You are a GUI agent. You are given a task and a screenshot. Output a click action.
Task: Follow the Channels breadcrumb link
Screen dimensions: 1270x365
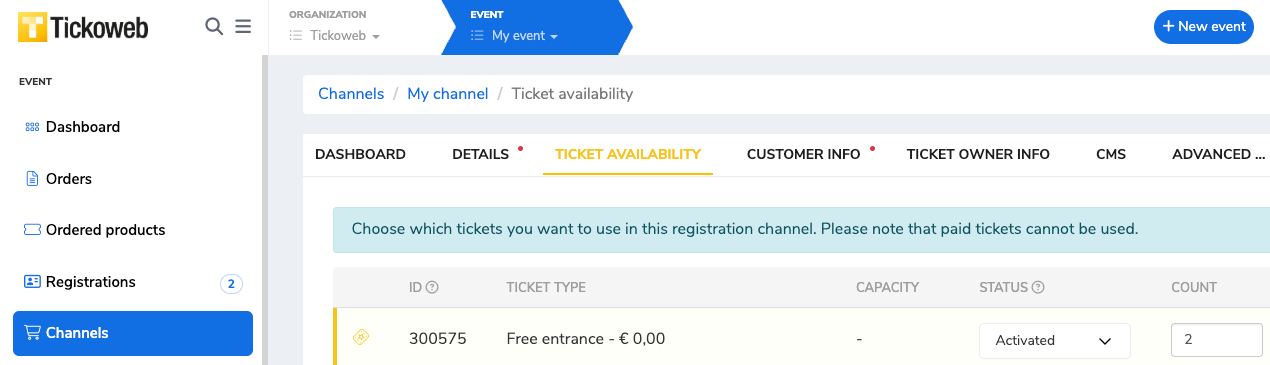point(351,93)
